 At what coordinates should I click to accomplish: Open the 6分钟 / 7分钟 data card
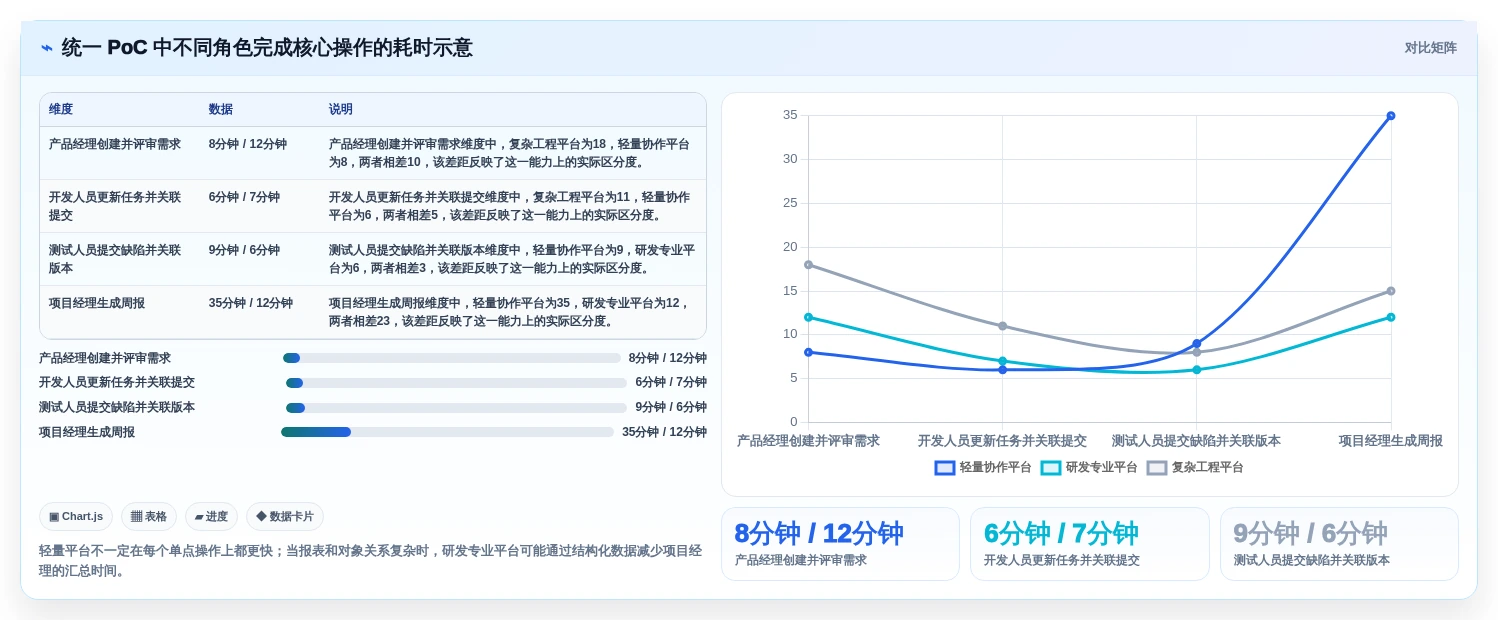click(x=1089, y=544)
